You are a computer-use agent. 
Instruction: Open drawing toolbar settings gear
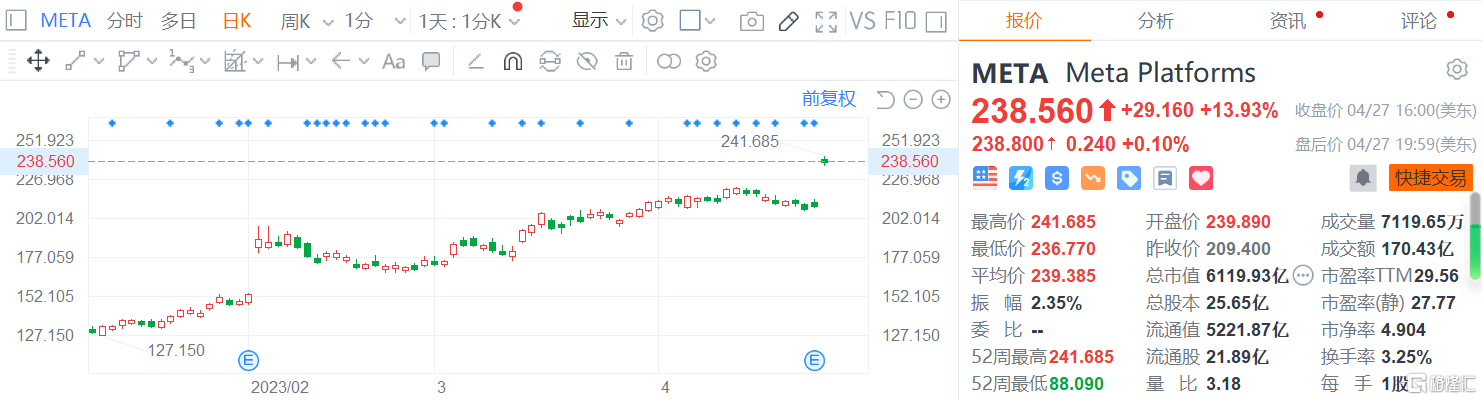707,62
